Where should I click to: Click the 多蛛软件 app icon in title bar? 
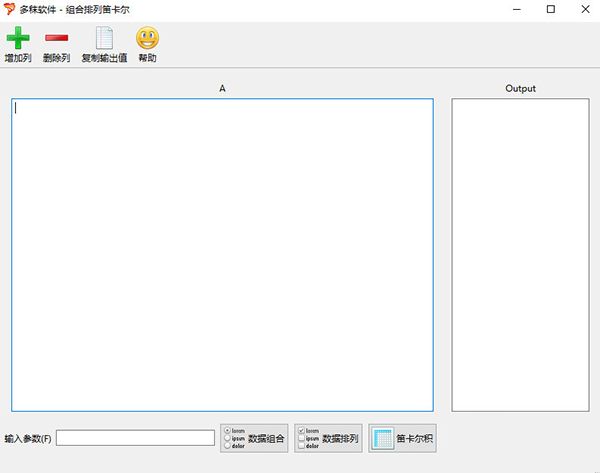click(x=10, y=9)
